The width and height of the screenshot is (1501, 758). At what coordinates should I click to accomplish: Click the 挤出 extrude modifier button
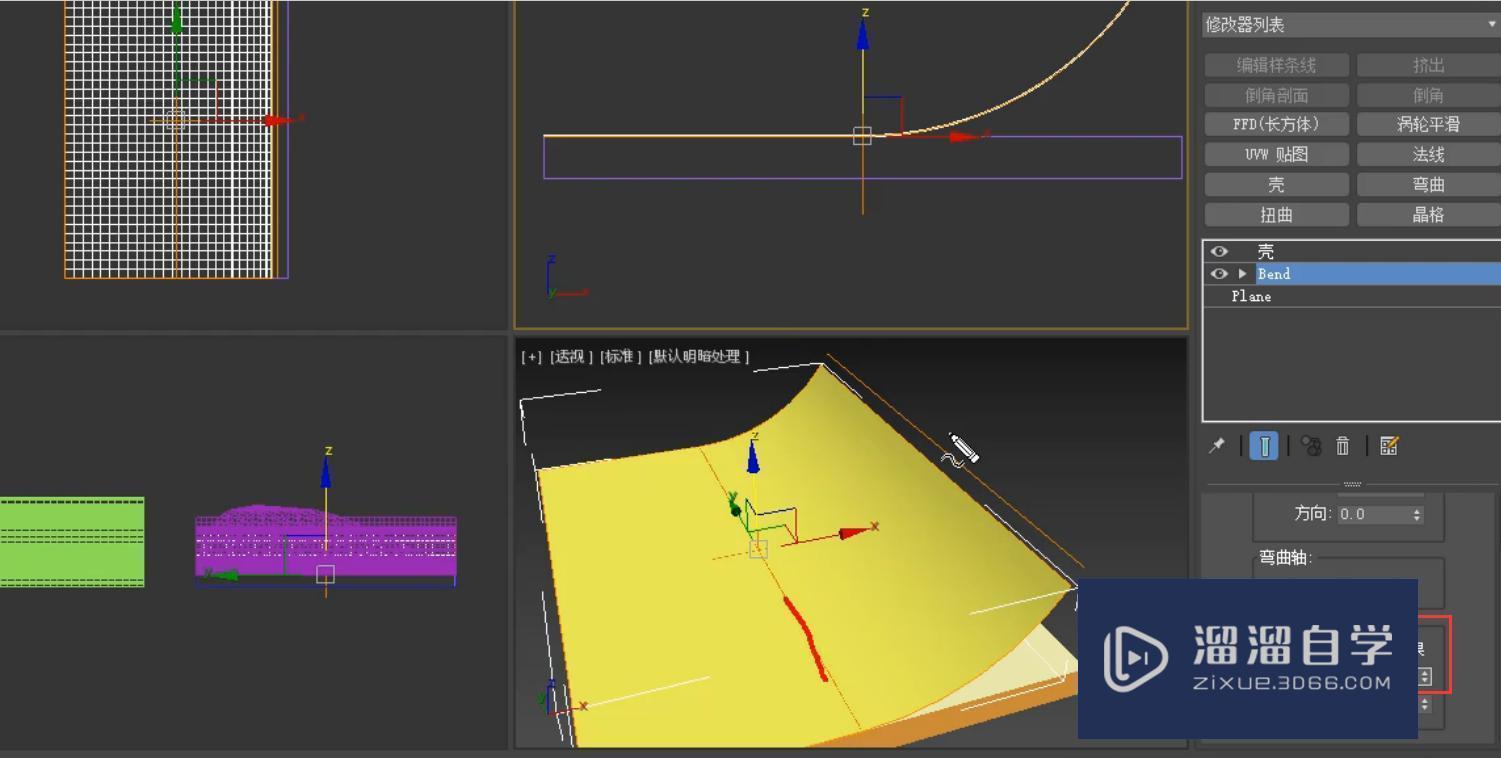(1428, 65)
